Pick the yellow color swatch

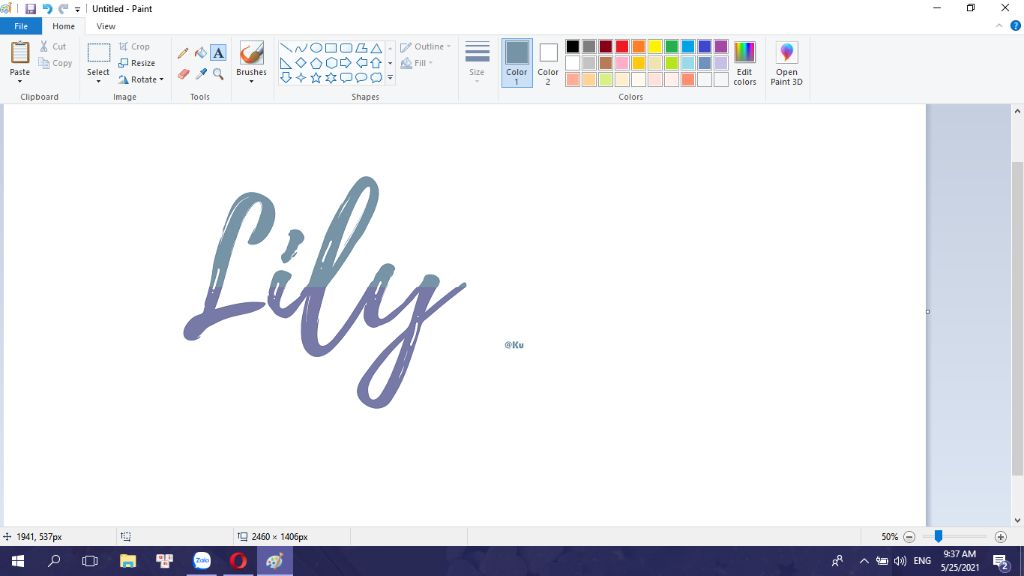point(655,46)
